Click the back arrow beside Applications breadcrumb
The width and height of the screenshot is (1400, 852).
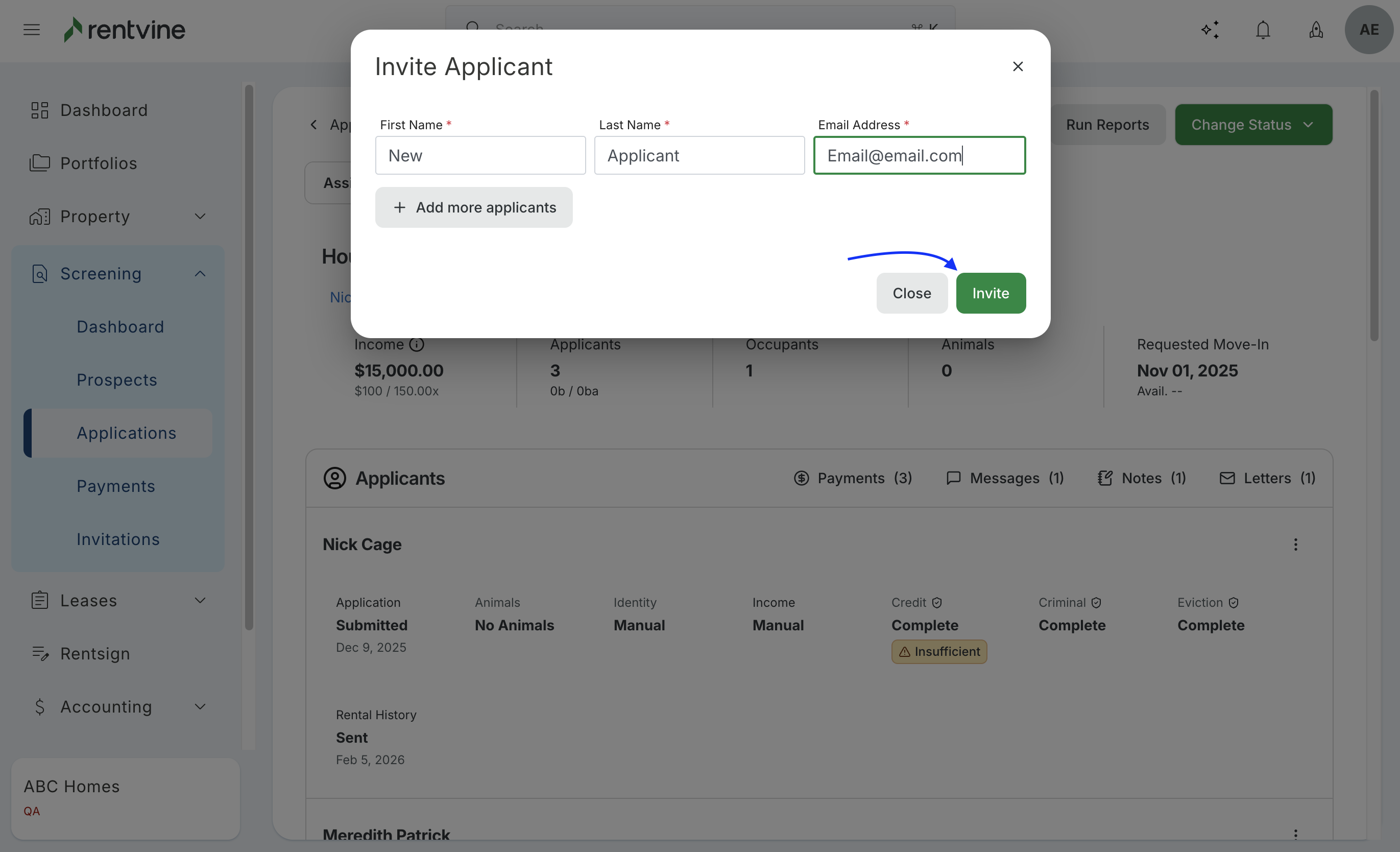click(x=313, y=125)
